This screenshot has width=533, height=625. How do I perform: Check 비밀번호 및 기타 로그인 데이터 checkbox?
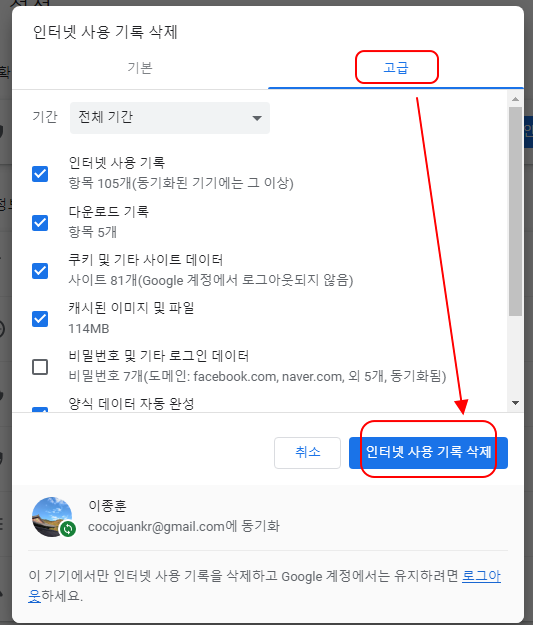click(x=40, y=367)
